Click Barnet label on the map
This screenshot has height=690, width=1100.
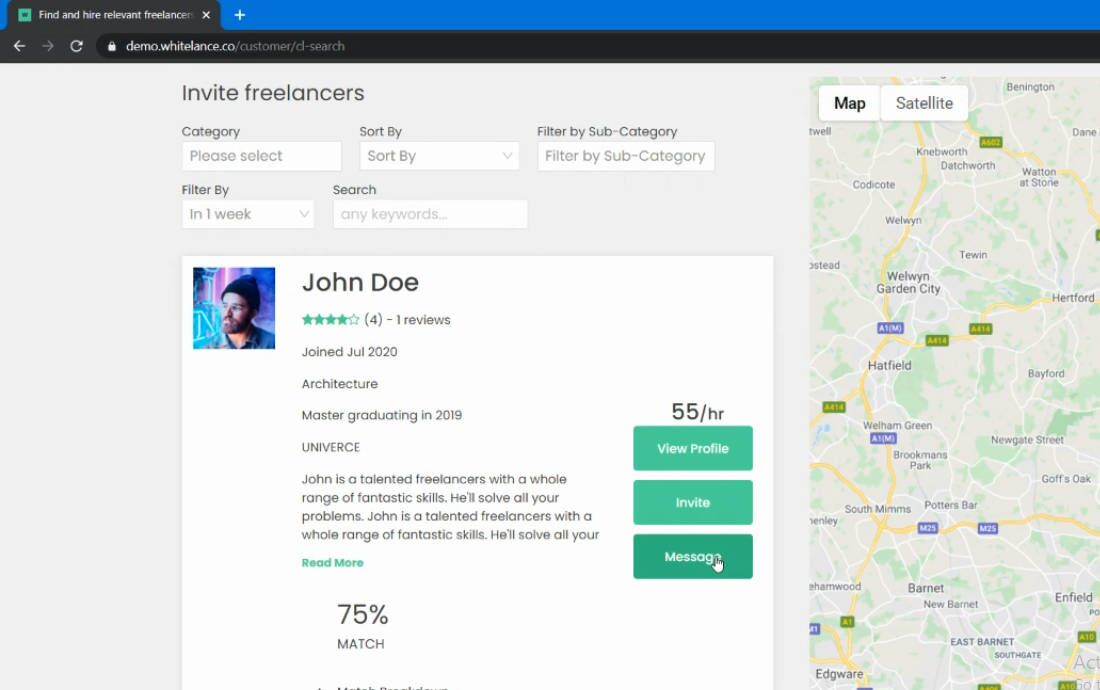[926, 588]
